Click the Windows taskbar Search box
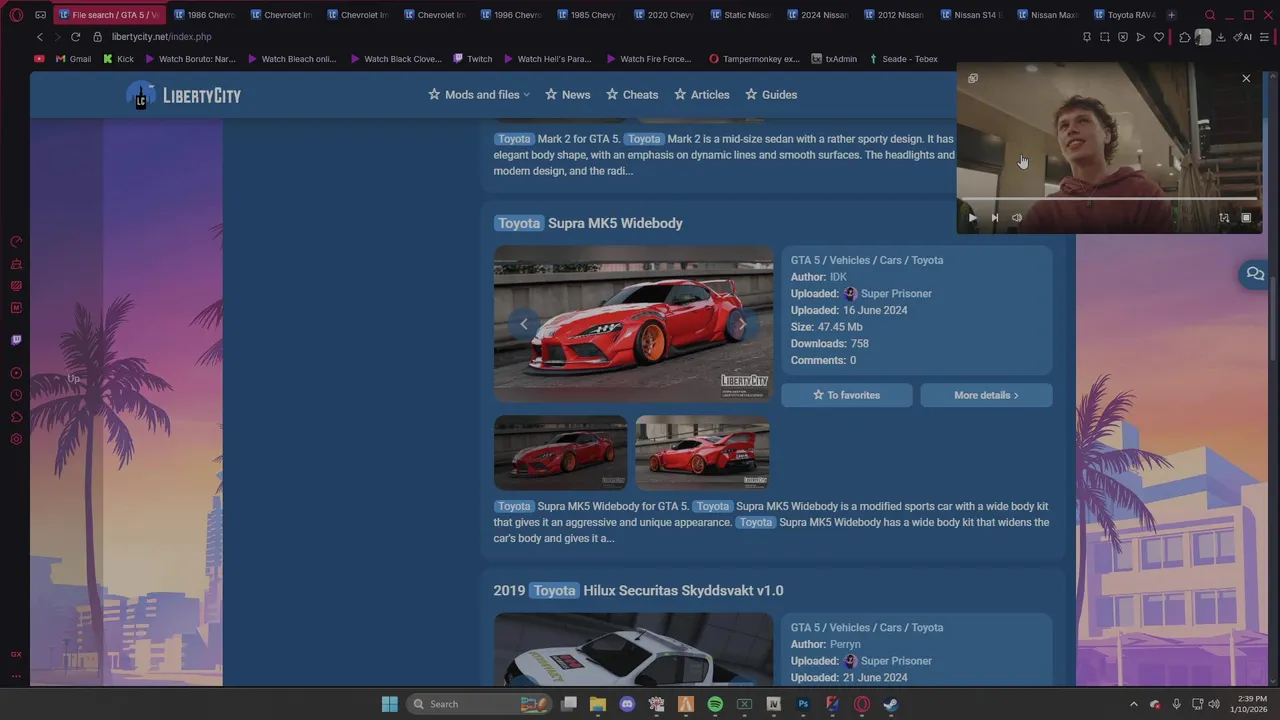This screenshot has height=720, width=1280. 480,704
